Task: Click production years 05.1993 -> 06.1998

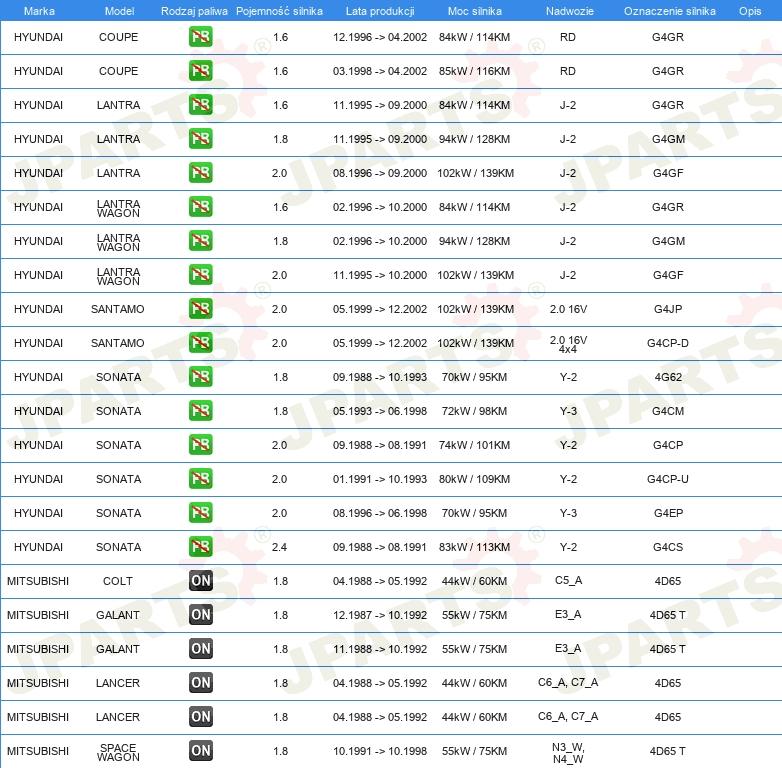Action: click(x=380, y=411)
